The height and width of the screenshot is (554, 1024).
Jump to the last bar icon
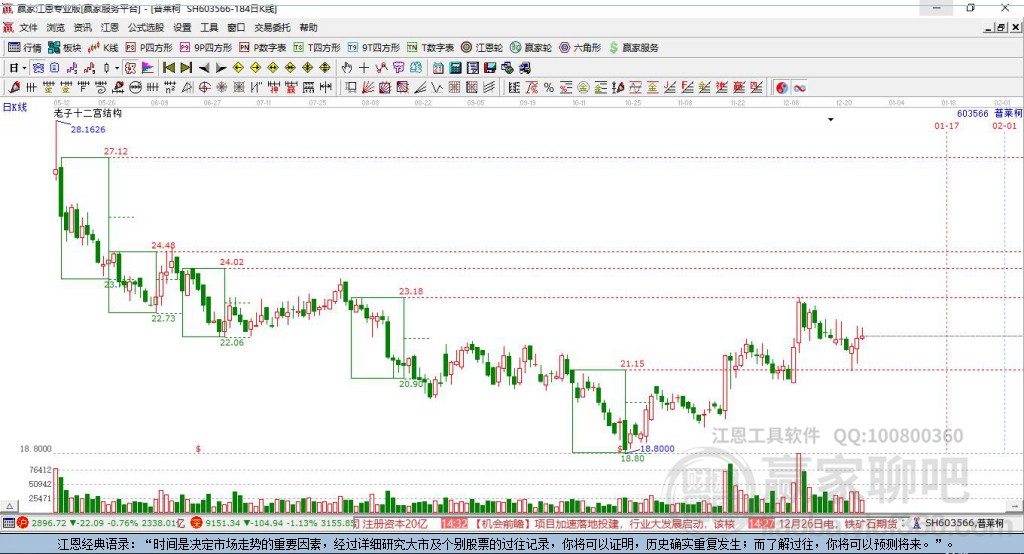[x=186, y=68]
